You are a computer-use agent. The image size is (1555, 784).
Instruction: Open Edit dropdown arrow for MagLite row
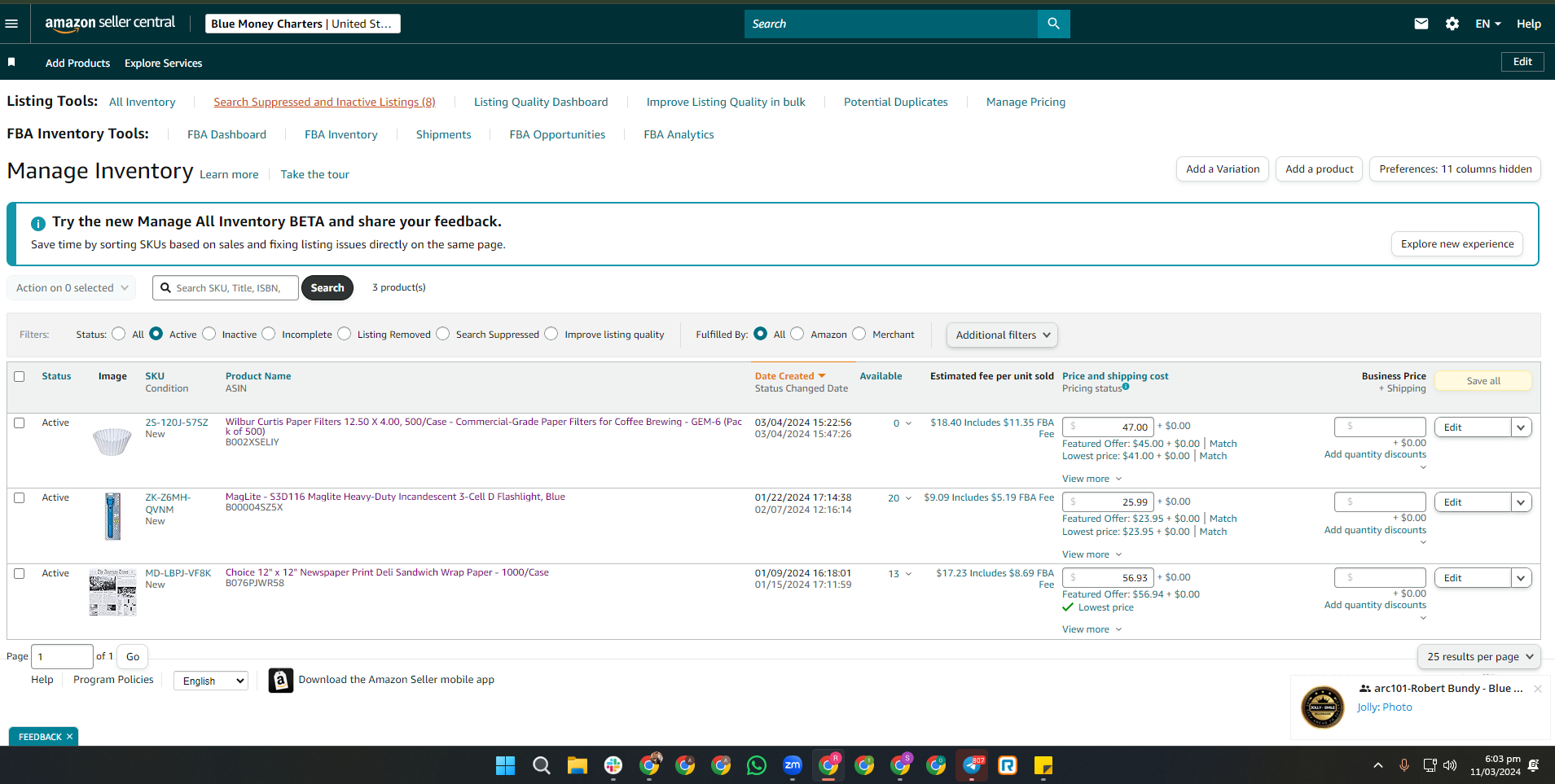coord(1521,502)
